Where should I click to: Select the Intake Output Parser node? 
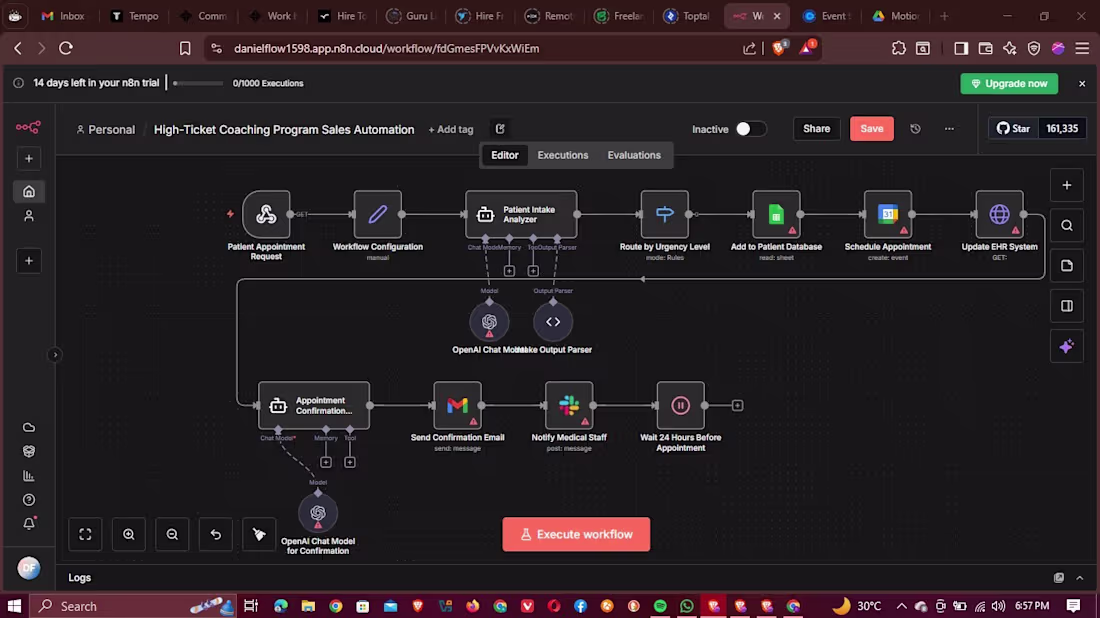[x=553, y=322]
